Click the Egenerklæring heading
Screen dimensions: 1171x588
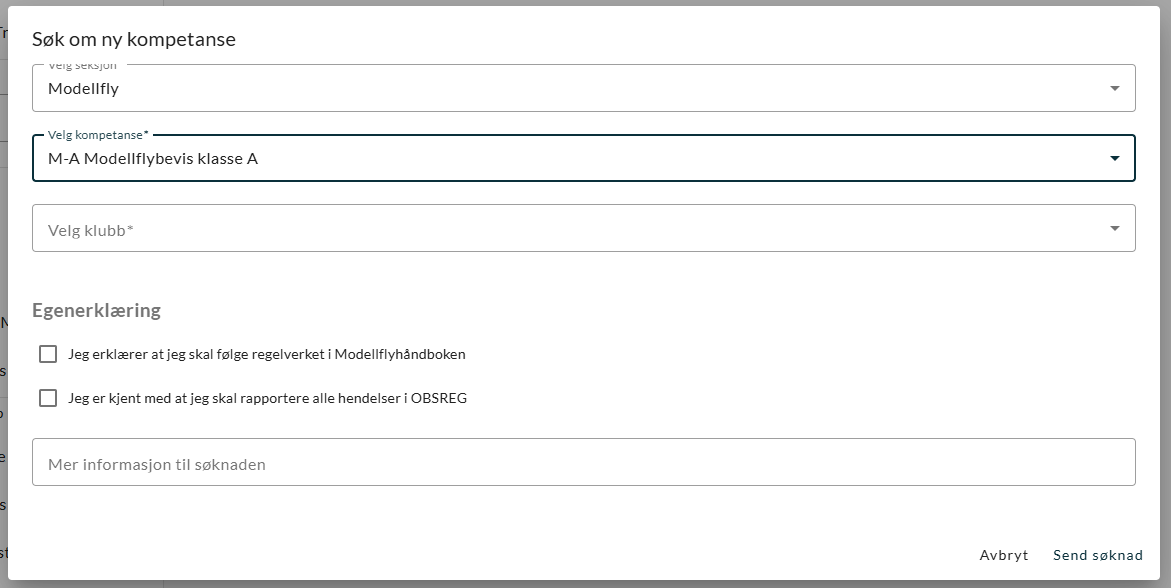(x=97, y=310)
